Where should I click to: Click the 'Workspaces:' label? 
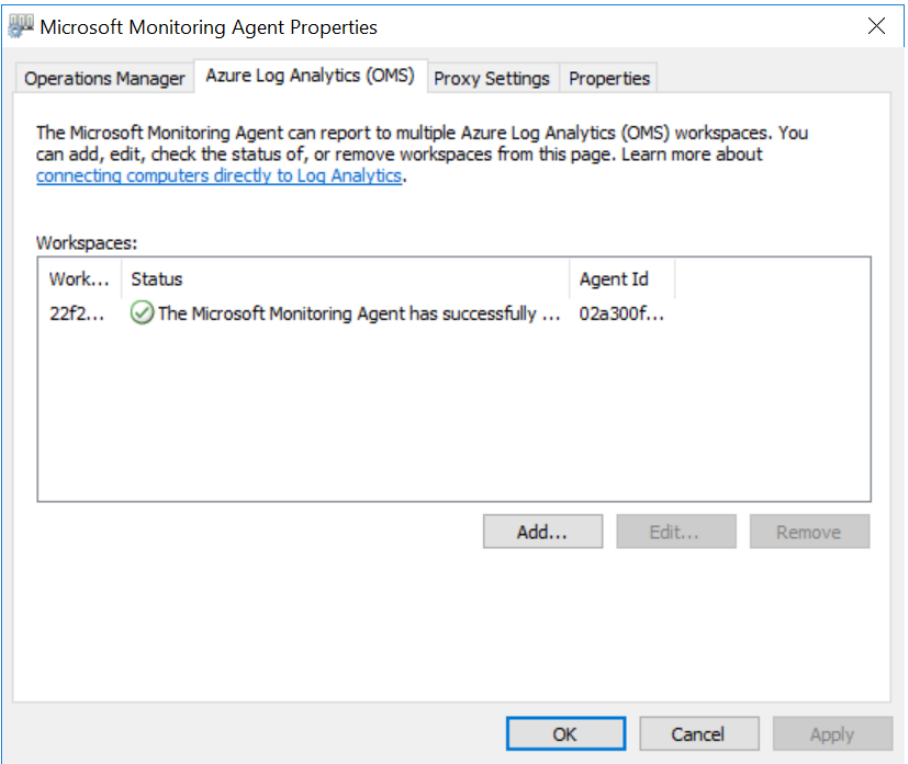pyautogui.click(x=87, y=243)
